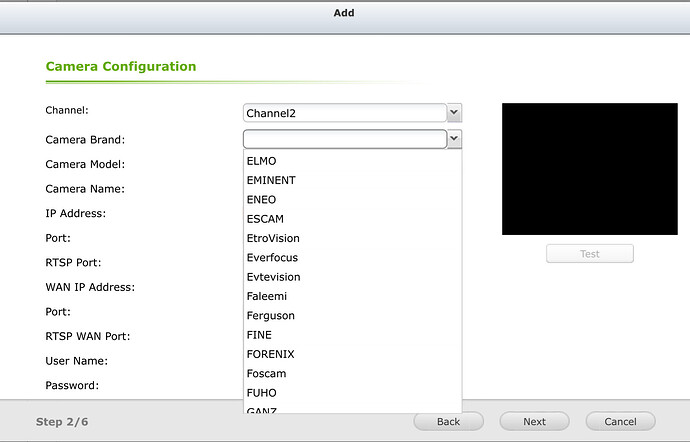Go Back to the previous step

pos(449,421)
